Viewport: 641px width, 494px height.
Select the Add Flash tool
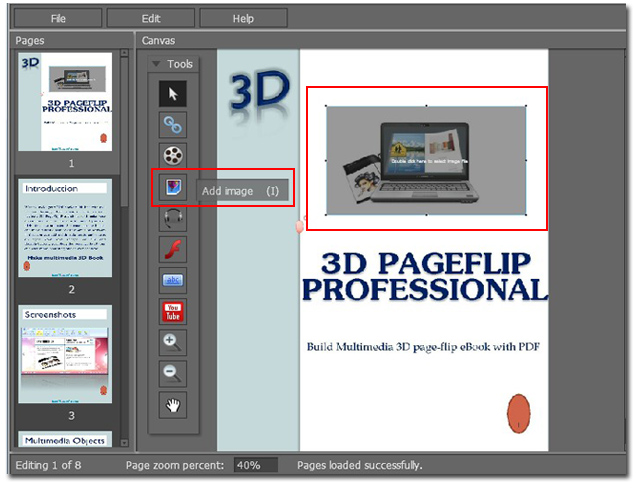tap(173, 249)
